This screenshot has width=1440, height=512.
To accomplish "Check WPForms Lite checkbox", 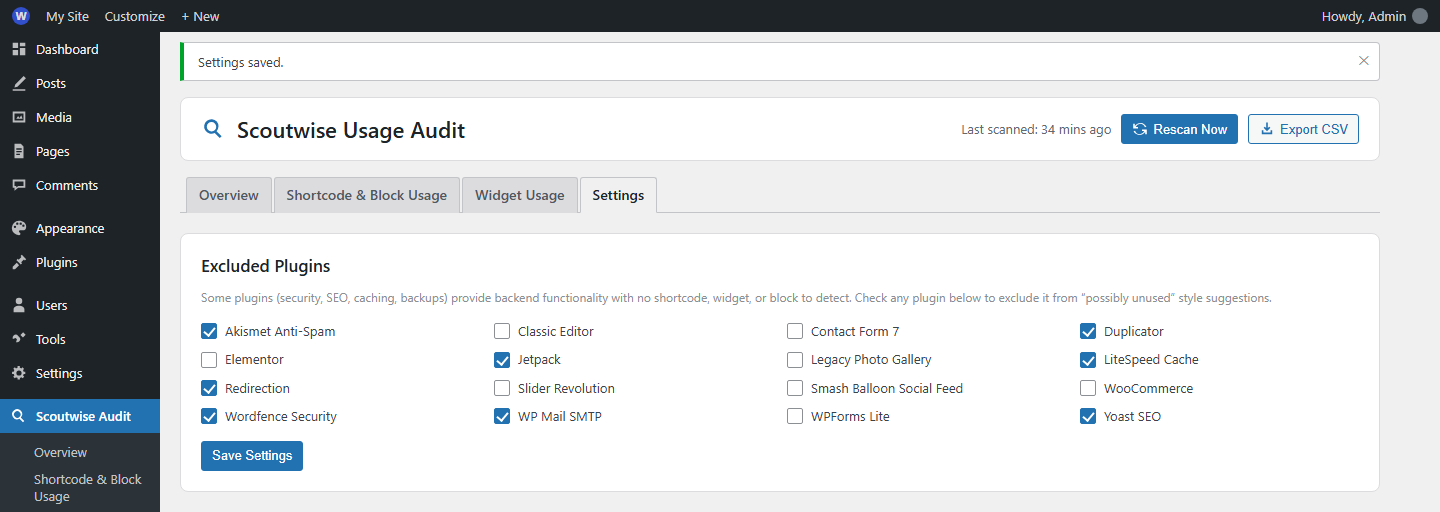I will 795,416.
